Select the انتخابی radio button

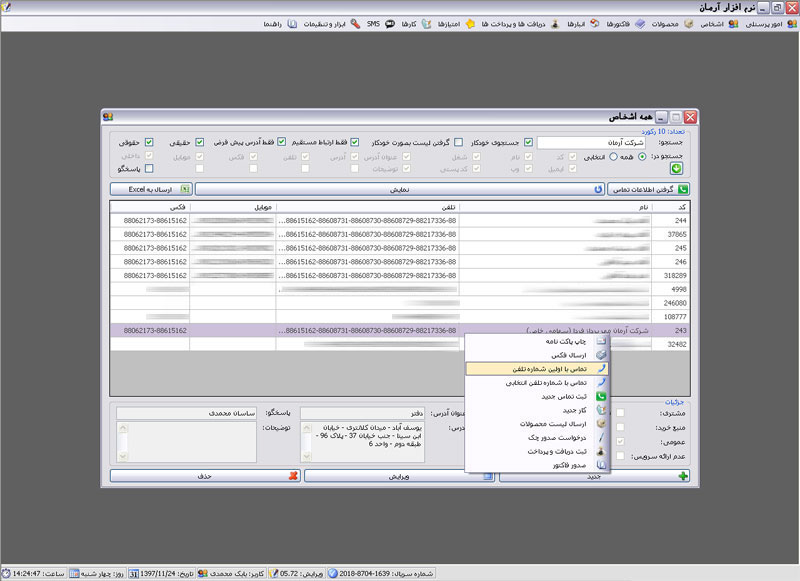613,157
